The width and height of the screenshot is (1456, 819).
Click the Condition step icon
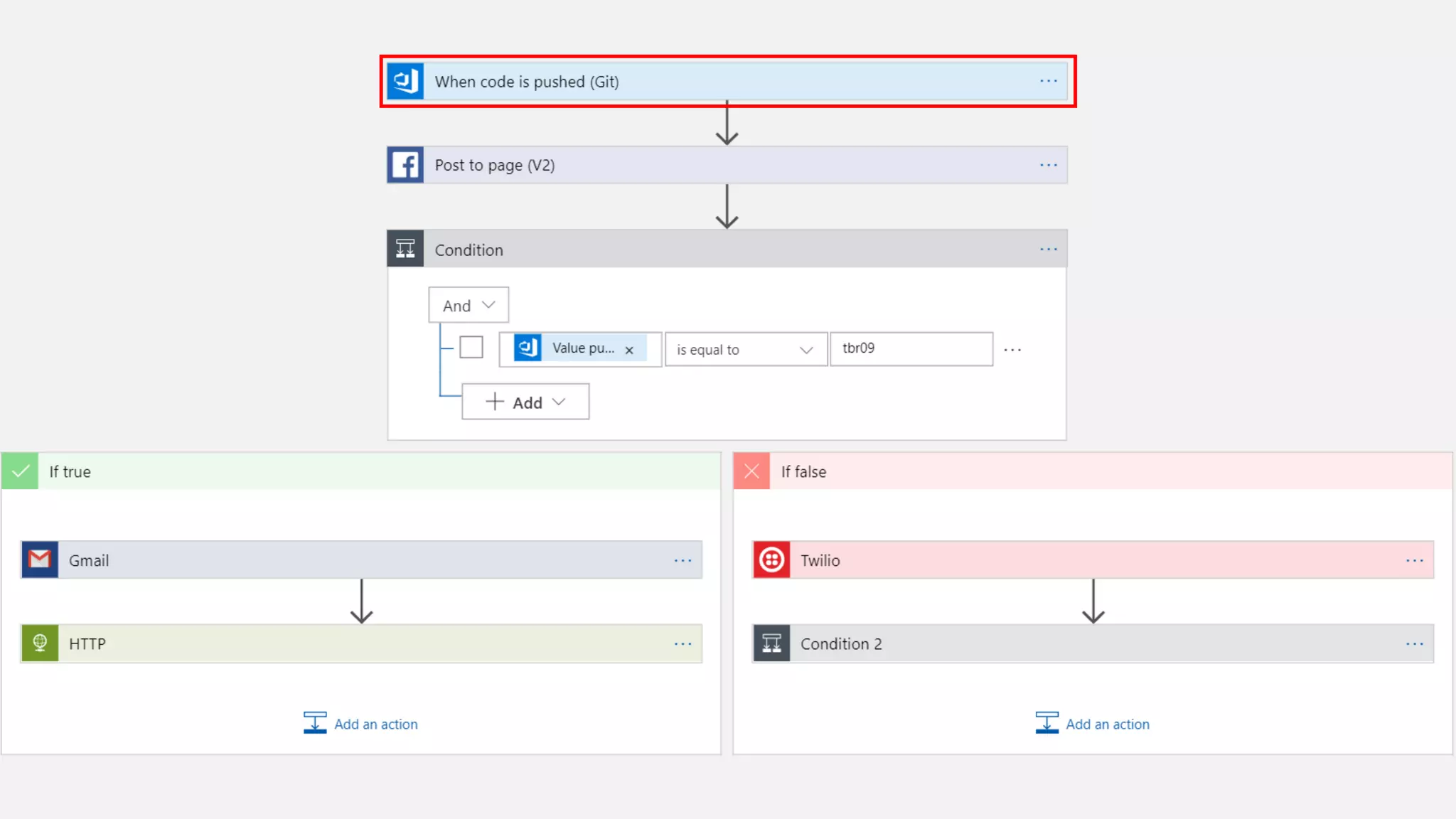click(x=405, y=249)
